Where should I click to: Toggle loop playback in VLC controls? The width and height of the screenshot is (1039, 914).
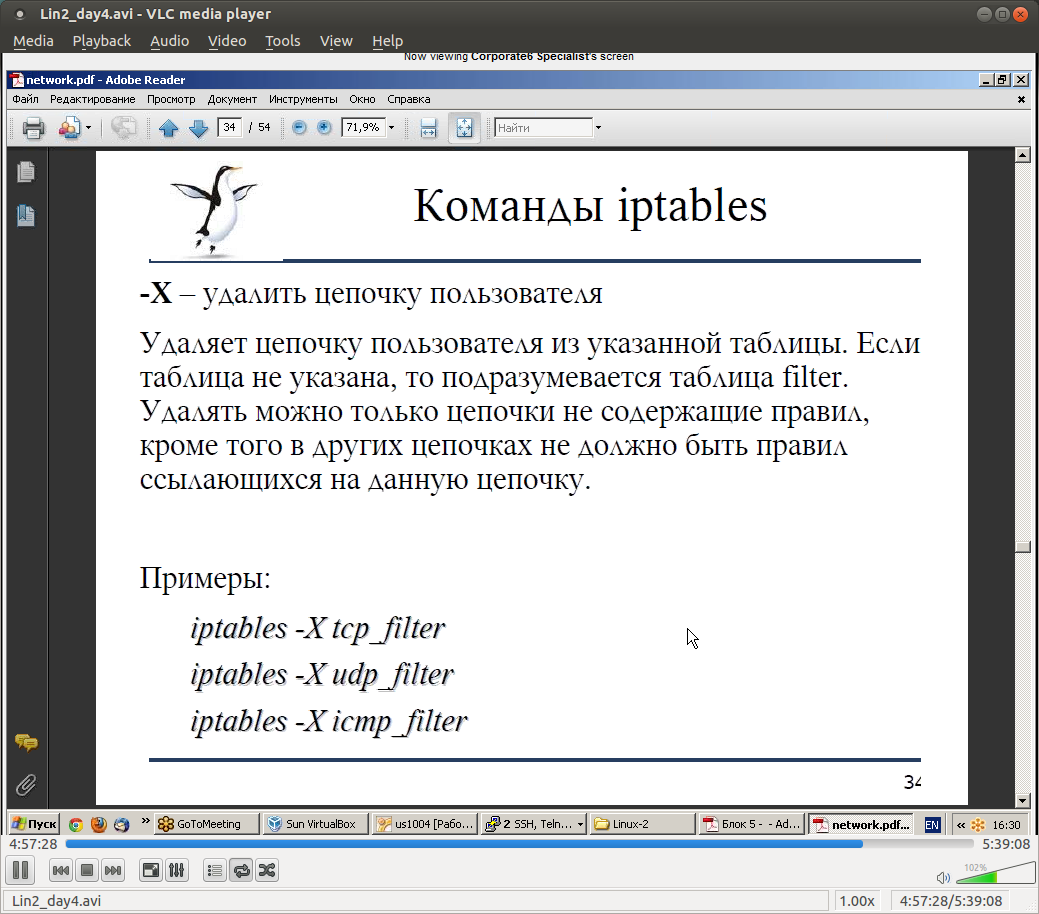[241, 870]
